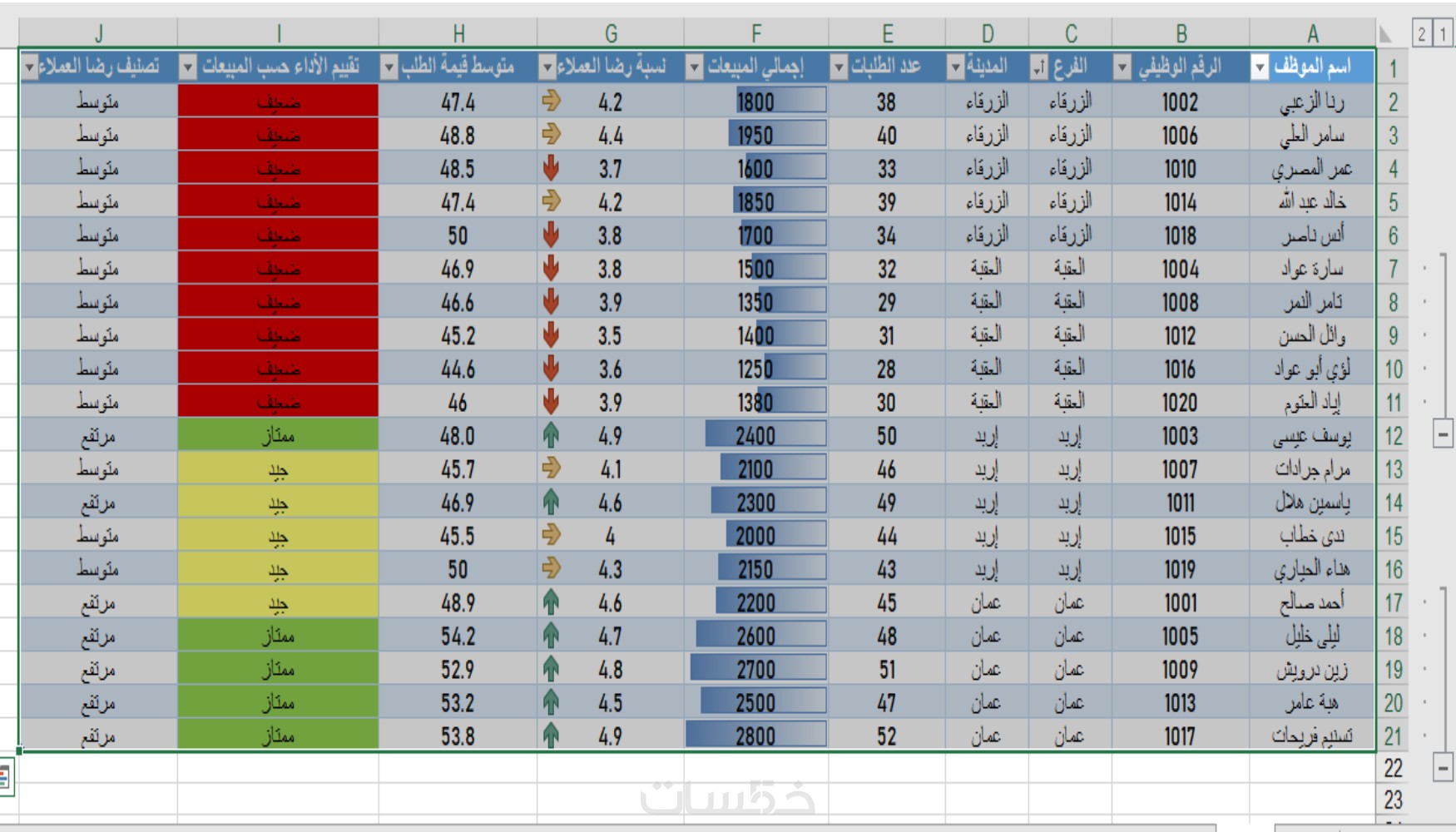Select the متوسط cell in هناء الحياري's row

(98, 569)
